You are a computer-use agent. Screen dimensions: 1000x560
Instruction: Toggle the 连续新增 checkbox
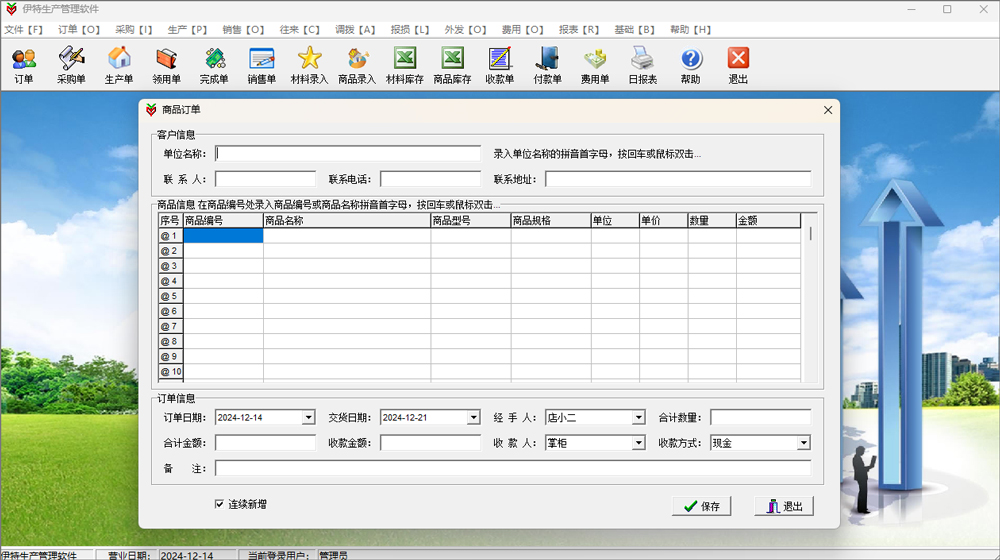point(219,504)
